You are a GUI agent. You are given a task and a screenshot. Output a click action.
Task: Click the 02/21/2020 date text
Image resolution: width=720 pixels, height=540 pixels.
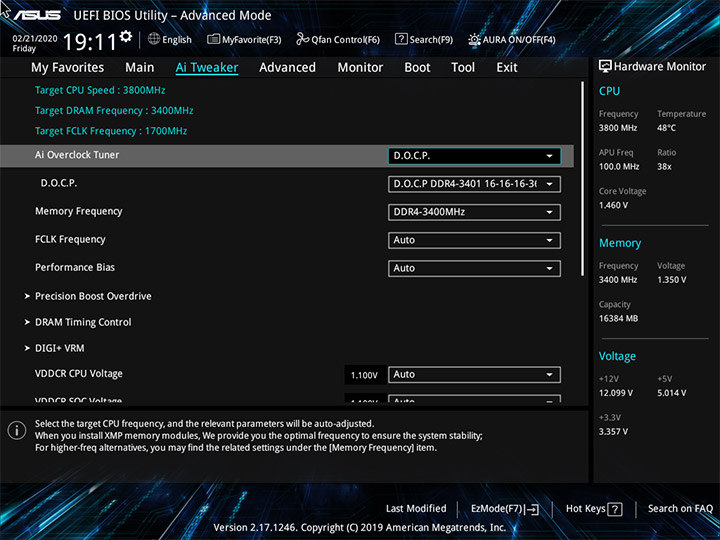[x=35, y=39]
